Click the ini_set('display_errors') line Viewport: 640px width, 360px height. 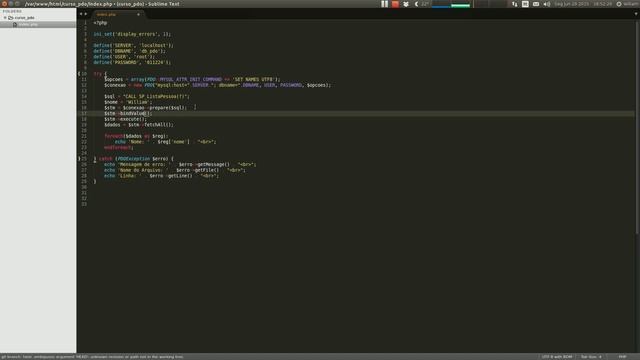pos(132,34)
